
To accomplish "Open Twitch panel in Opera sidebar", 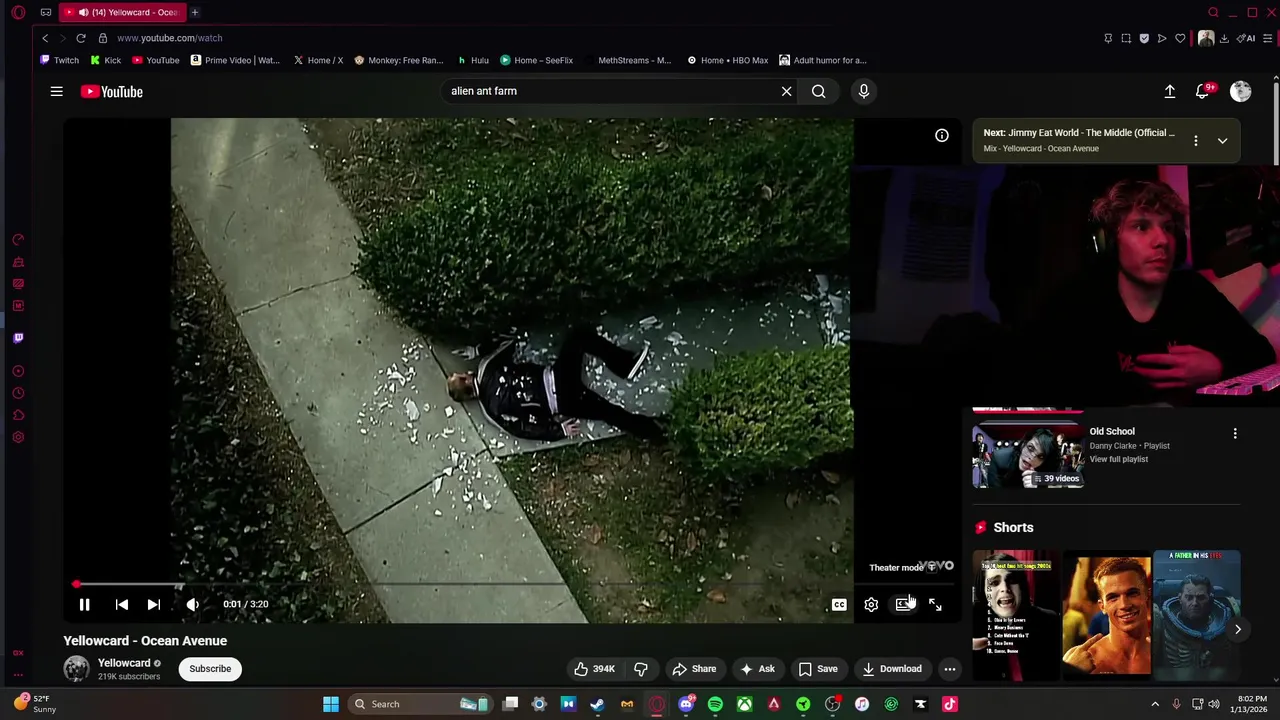I will click(18, 338).
